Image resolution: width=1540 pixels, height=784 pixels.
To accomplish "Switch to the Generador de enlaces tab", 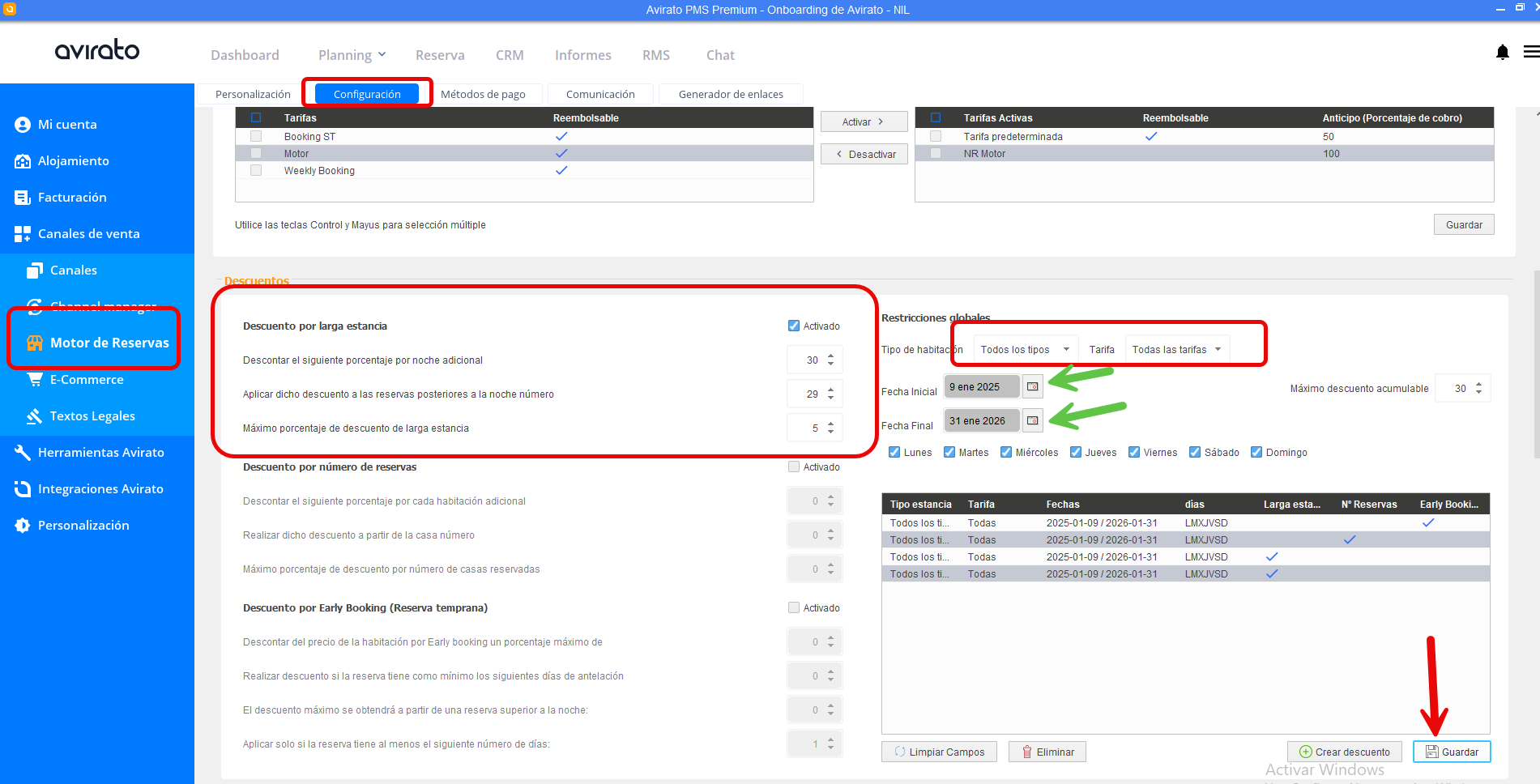I will pos(731,94).
